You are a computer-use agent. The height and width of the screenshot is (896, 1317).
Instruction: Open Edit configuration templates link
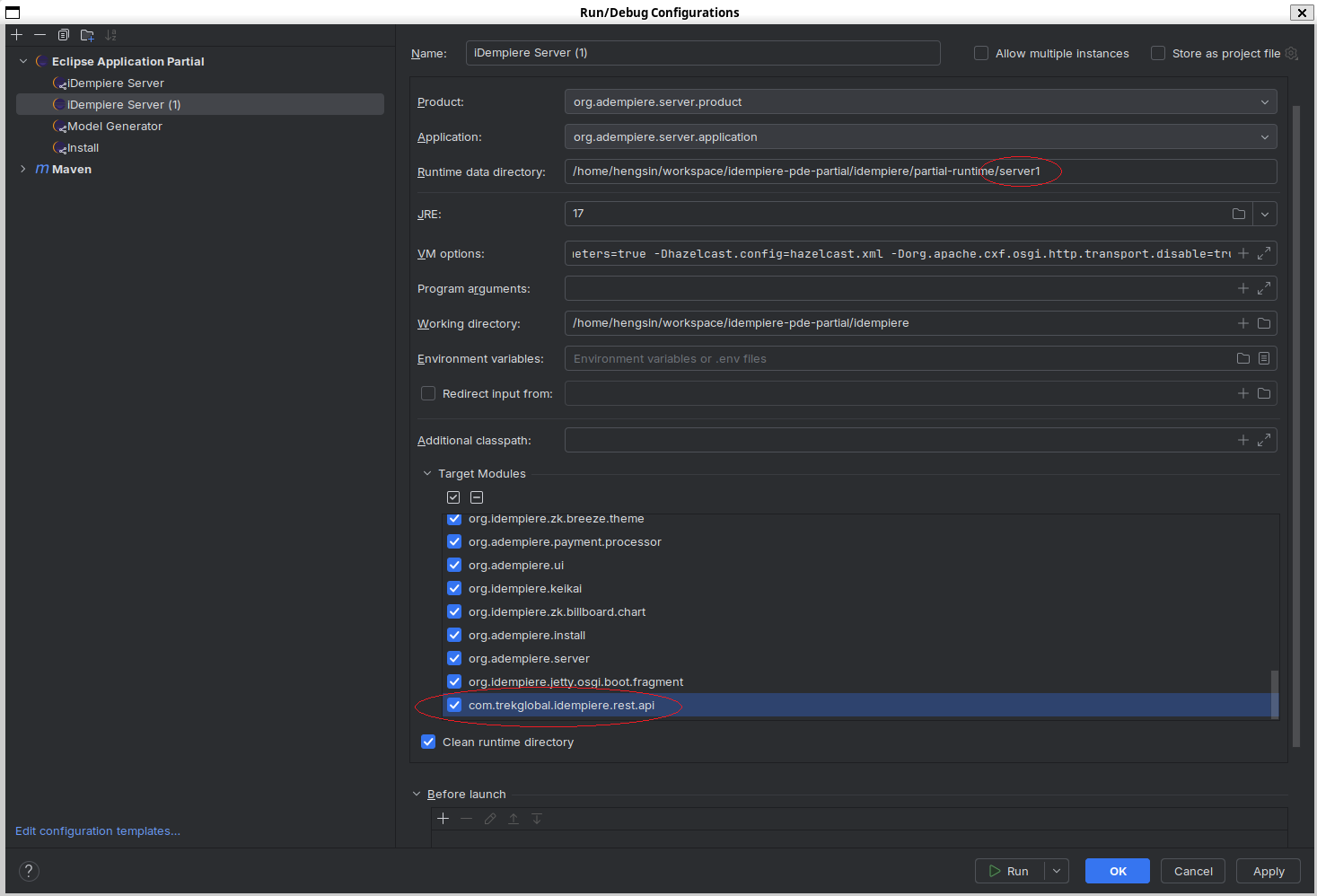pyautogui.click(x=98, y=831)
